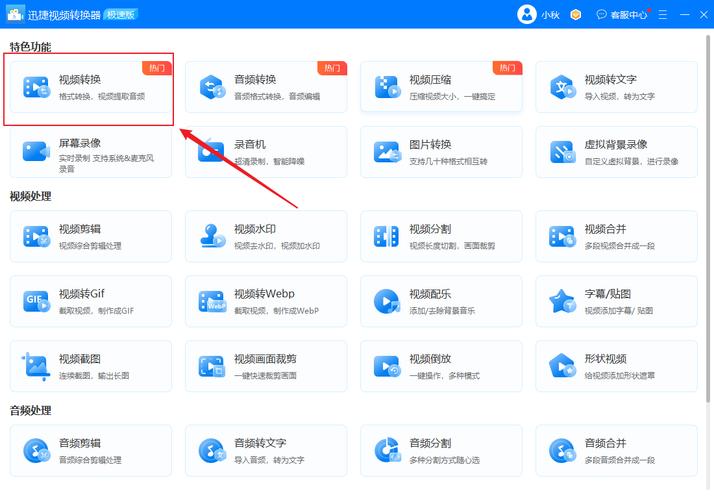The image size is (714, 500).
Task: Open the 音频转换 audio conversion tool
Action: (265, 87)
